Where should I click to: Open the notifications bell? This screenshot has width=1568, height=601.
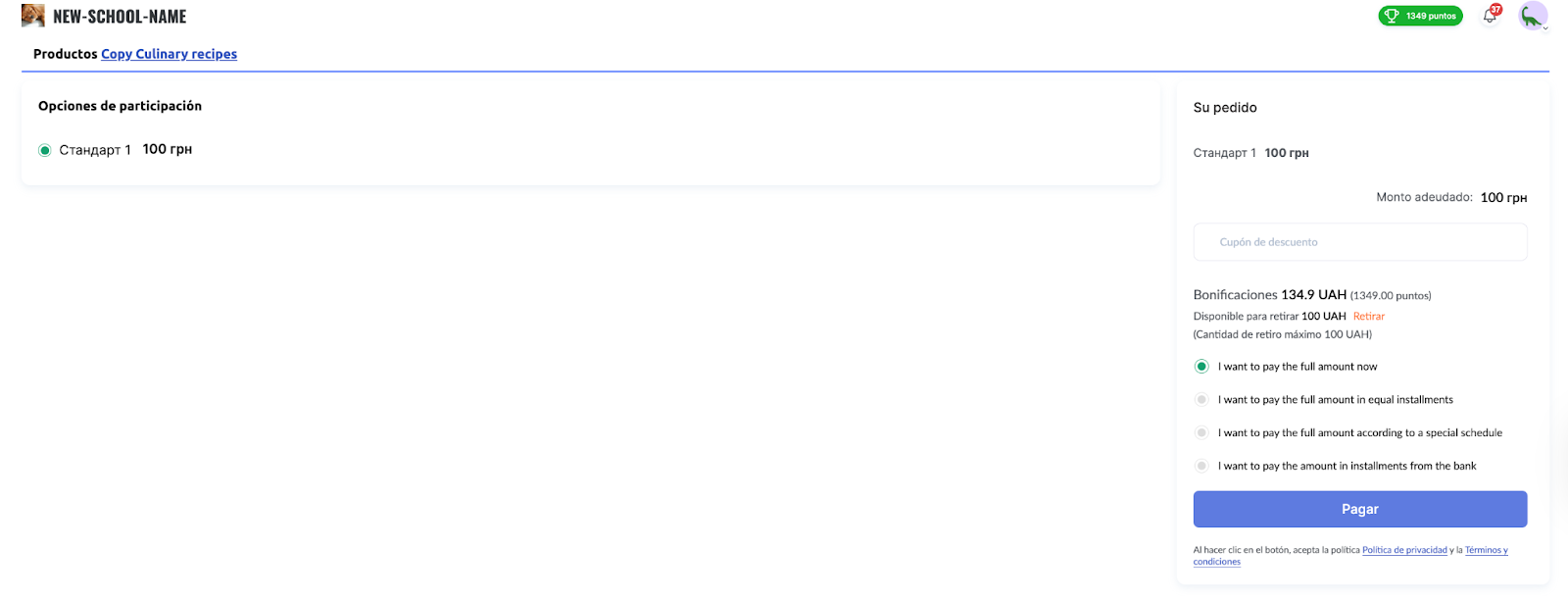tap(1489, 17)
